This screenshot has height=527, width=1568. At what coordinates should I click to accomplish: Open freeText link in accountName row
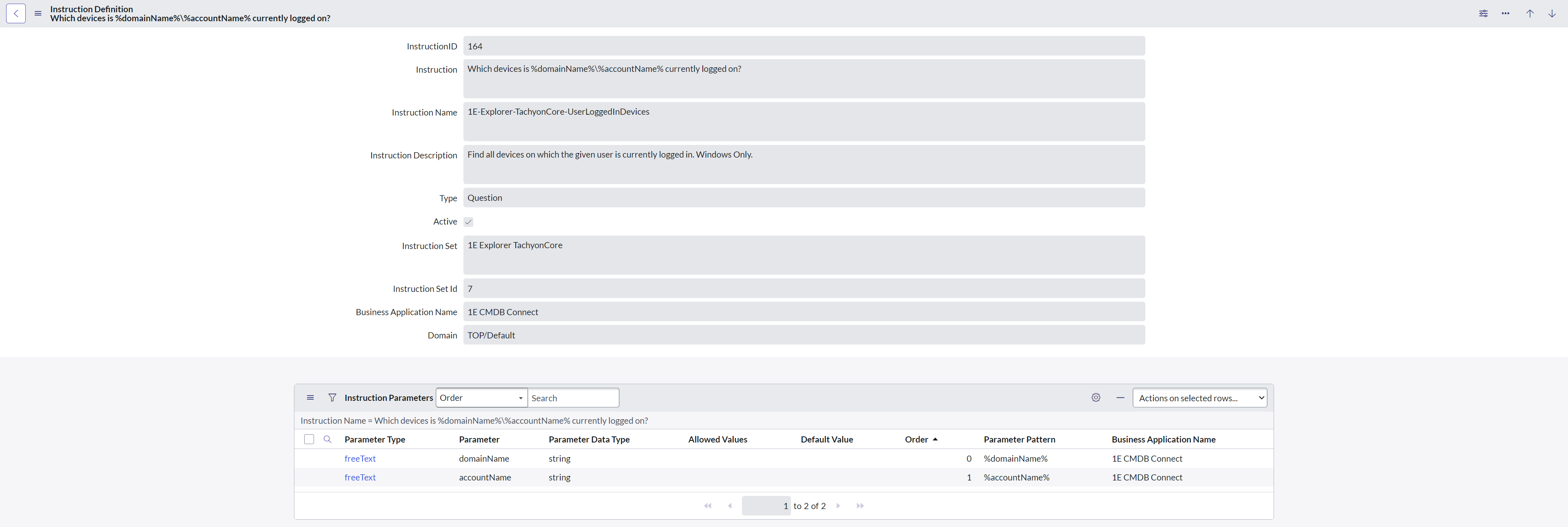coord(360,478)
